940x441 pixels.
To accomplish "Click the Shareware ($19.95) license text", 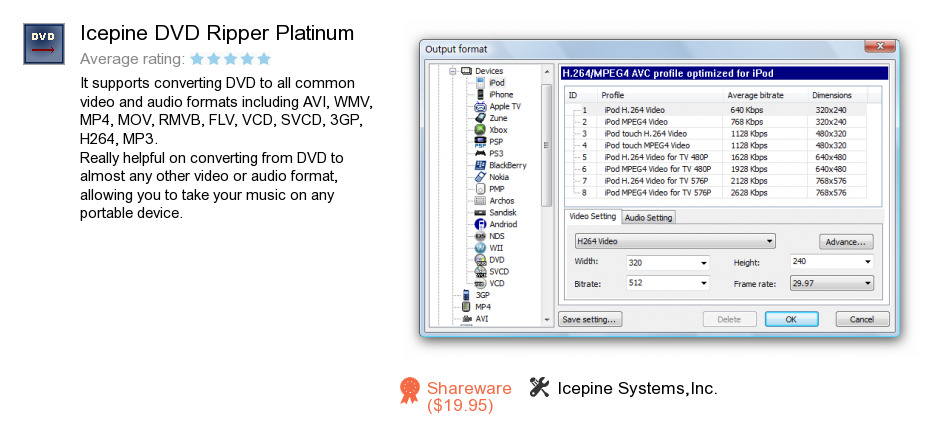I will pos(469,397).
